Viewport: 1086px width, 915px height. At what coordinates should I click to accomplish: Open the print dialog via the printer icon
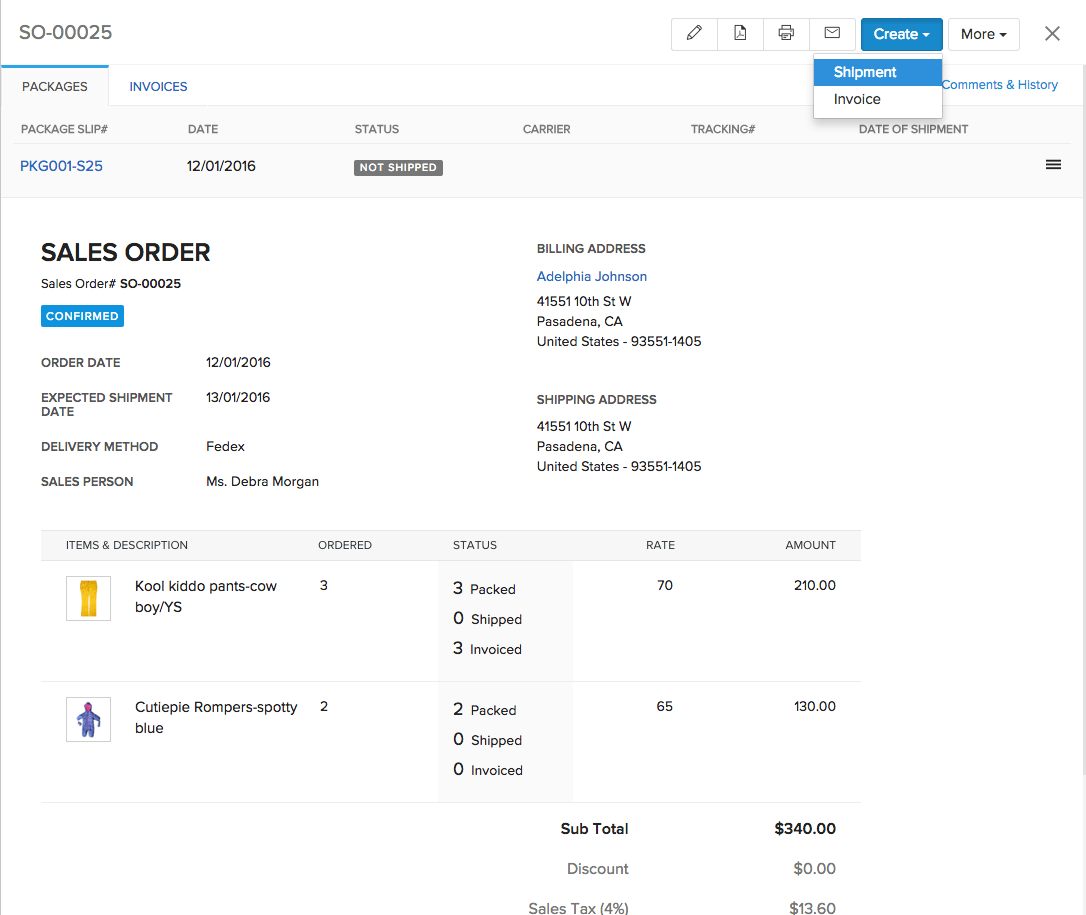(x=786, y=33)
